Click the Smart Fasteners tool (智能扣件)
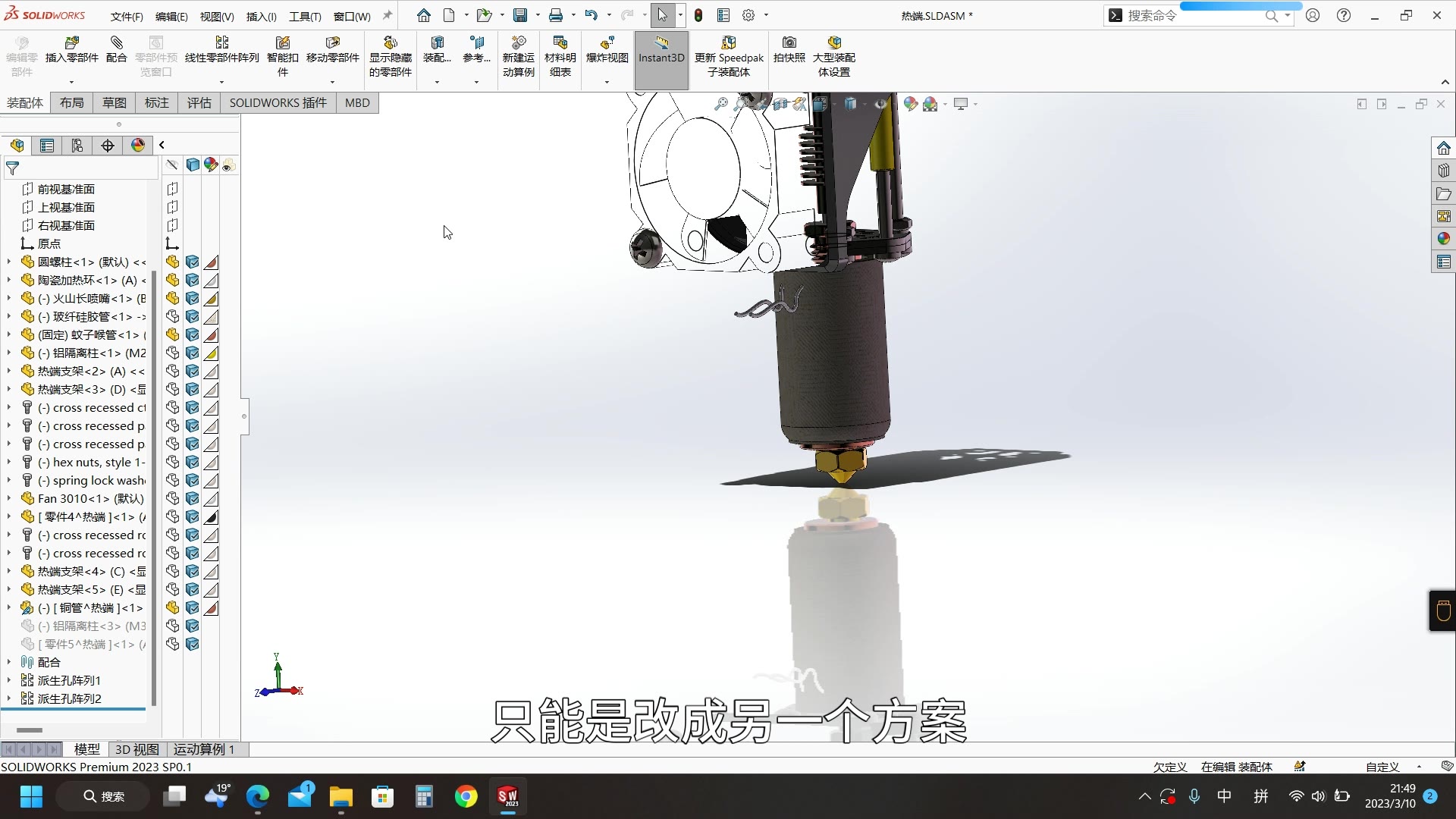Image resolution: width=1456 pixels, height=819 pixels. click(x=283, y=56)
